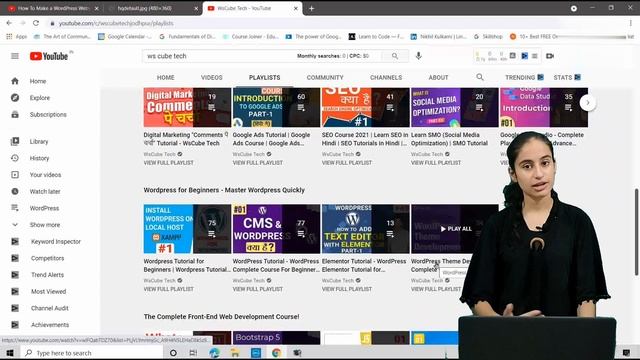Open a new browser tab
This screenshot has width=640, height=360.
click(311, 8)
